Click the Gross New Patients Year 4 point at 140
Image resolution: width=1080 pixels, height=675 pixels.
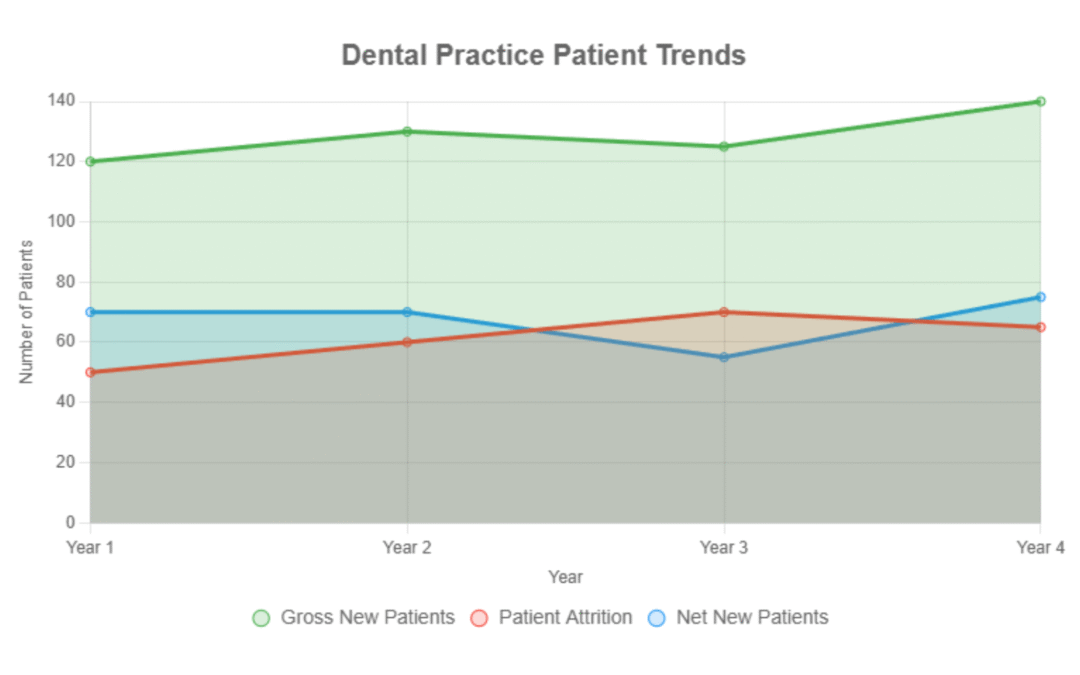click(x=1040, y=102)
